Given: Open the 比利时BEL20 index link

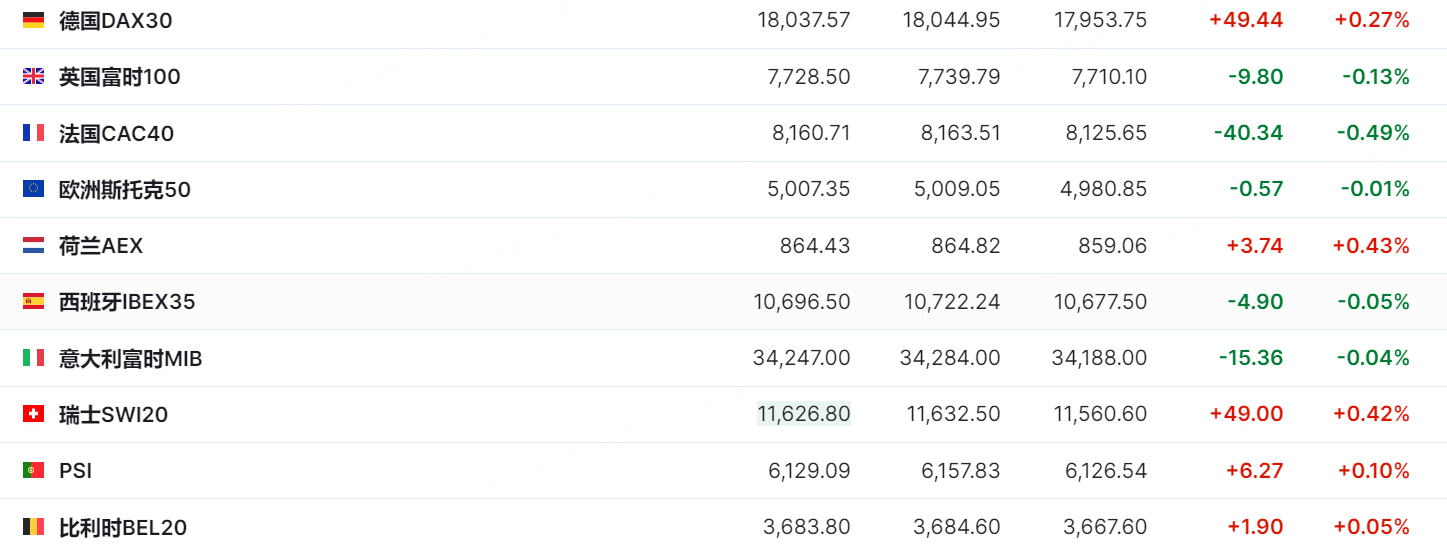Looking at the screenshot, I should (x=123, y=527).
